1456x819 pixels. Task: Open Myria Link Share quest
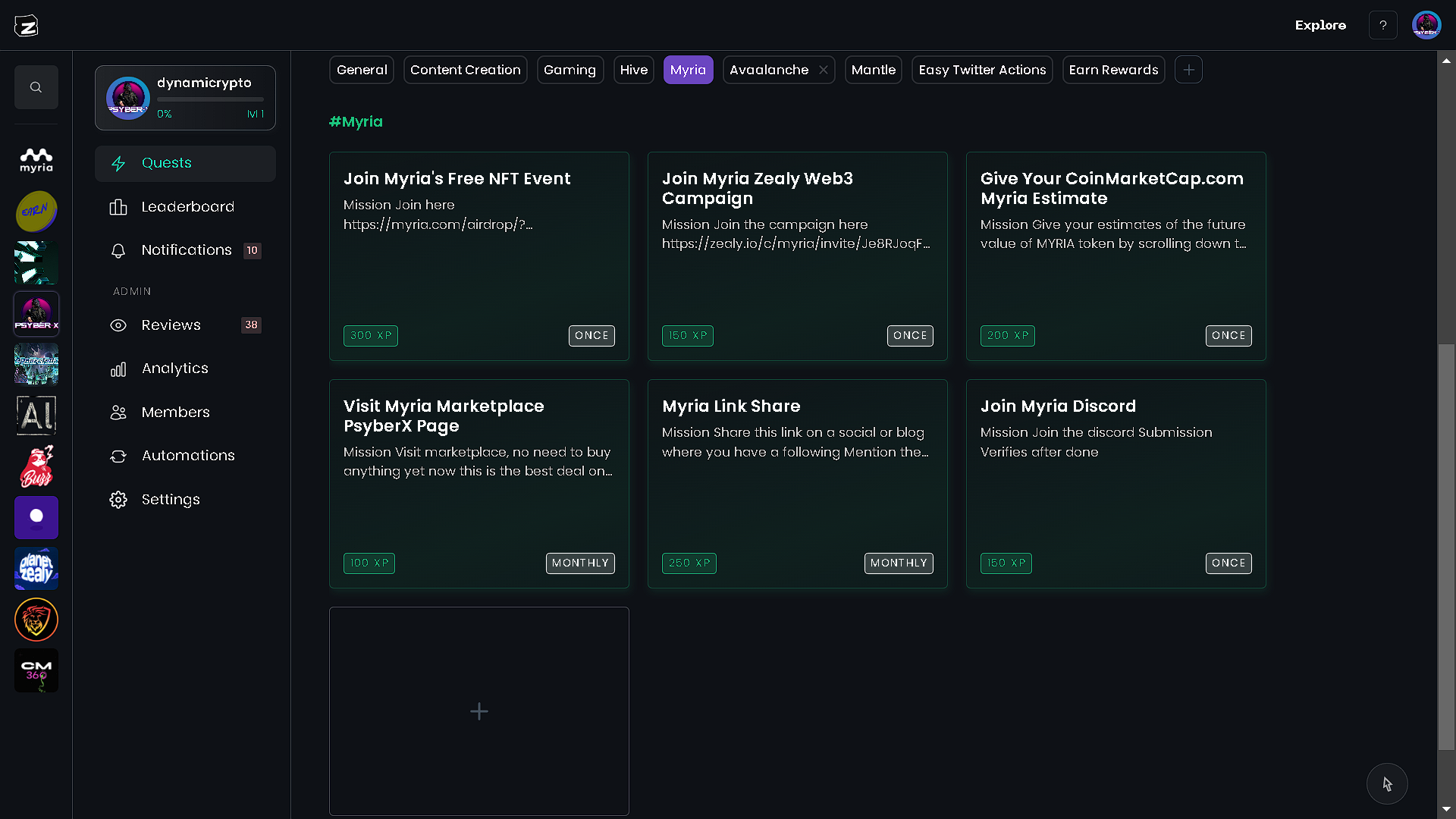coord(798,484)
